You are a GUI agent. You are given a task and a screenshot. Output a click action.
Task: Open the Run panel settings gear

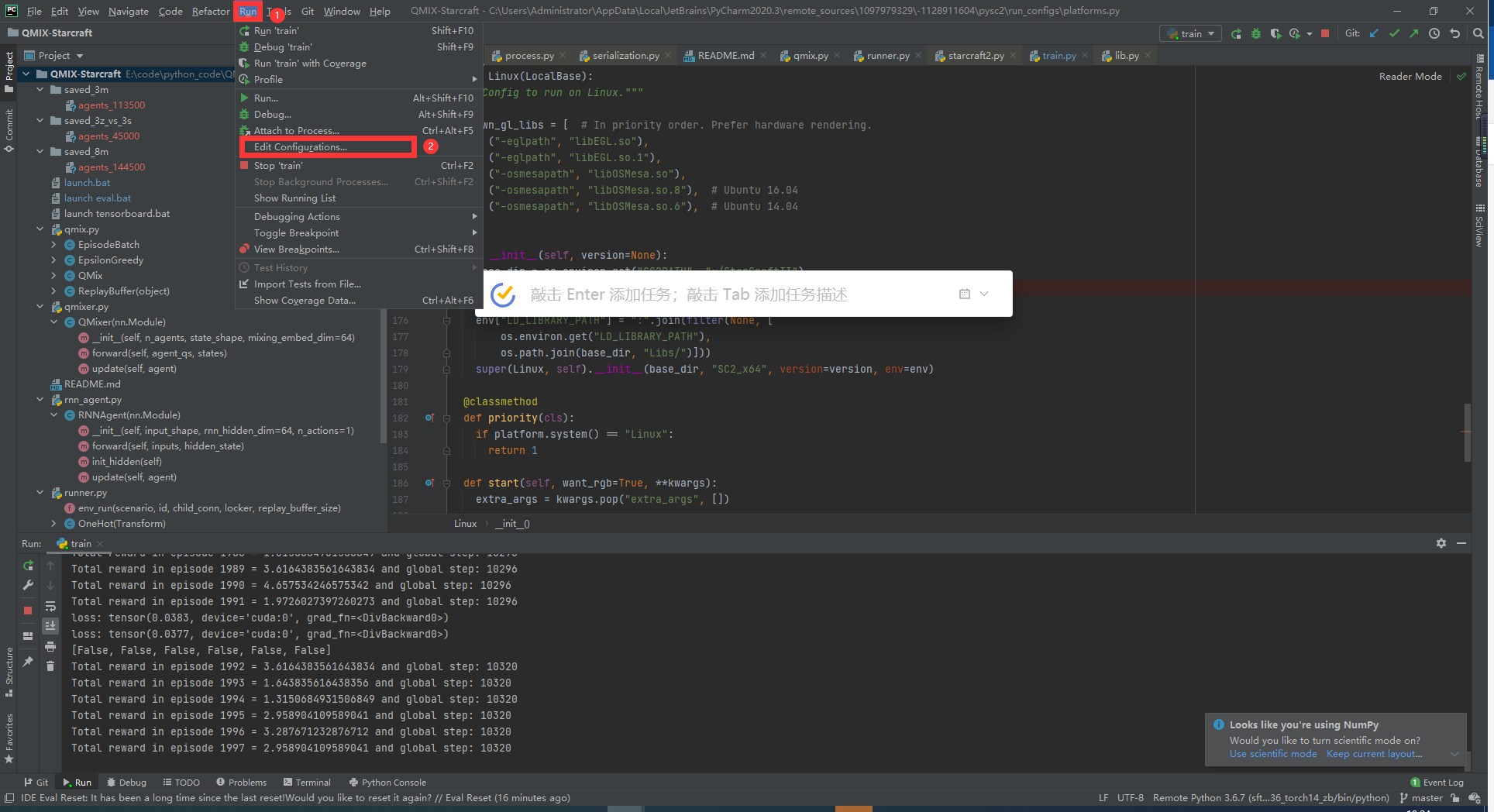[x=1441, y=543]
